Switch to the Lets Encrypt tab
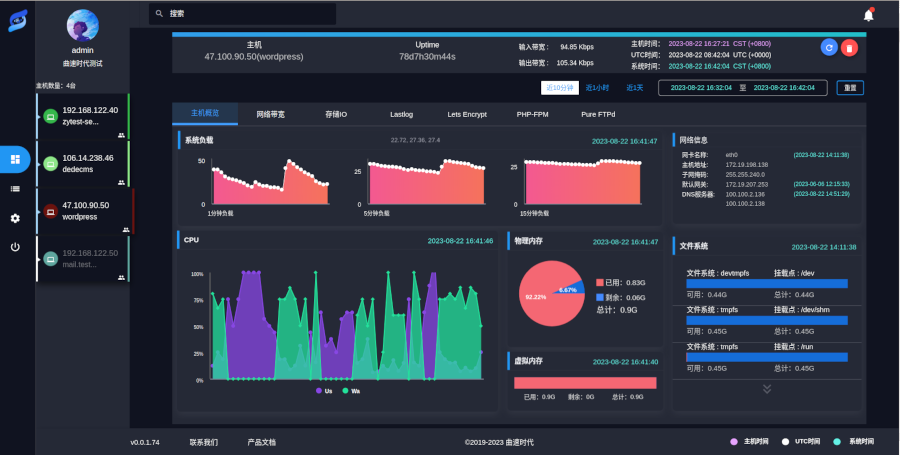The width and height of the screenshot is (900, 455). click(467, 114)
